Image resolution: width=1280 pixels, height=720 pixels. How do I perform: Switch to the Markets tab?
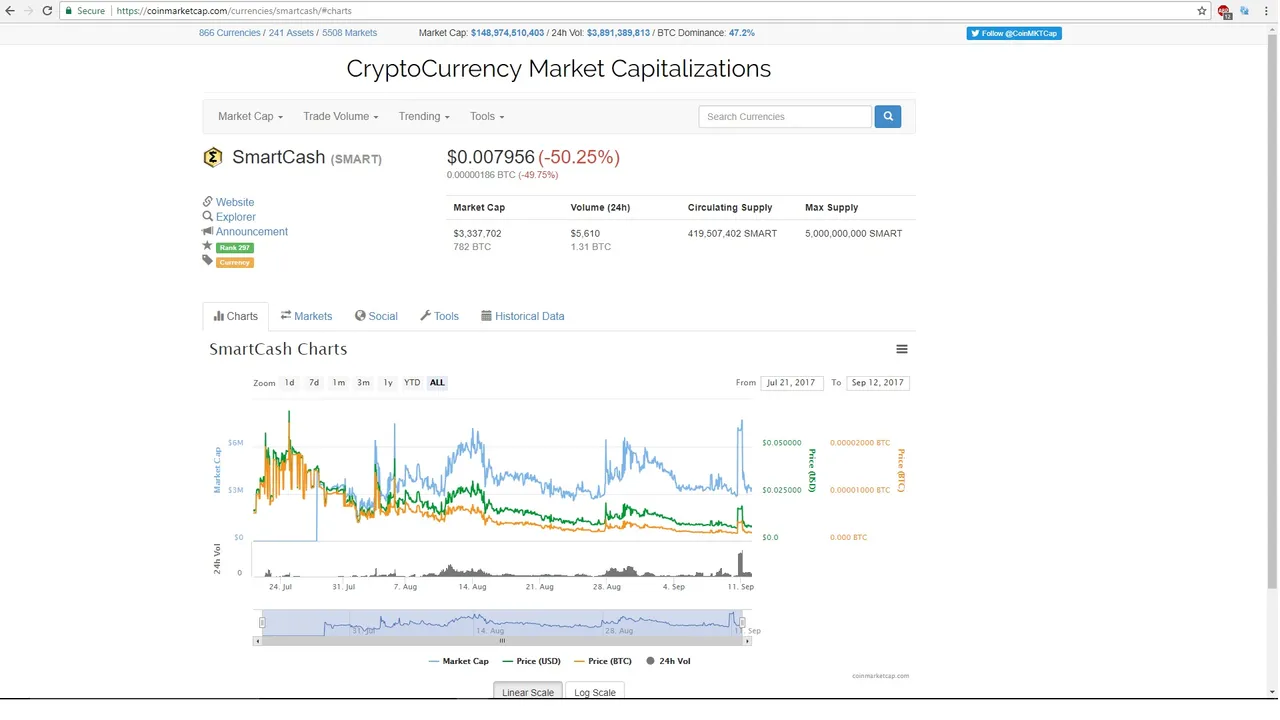(x=306, y=316)
